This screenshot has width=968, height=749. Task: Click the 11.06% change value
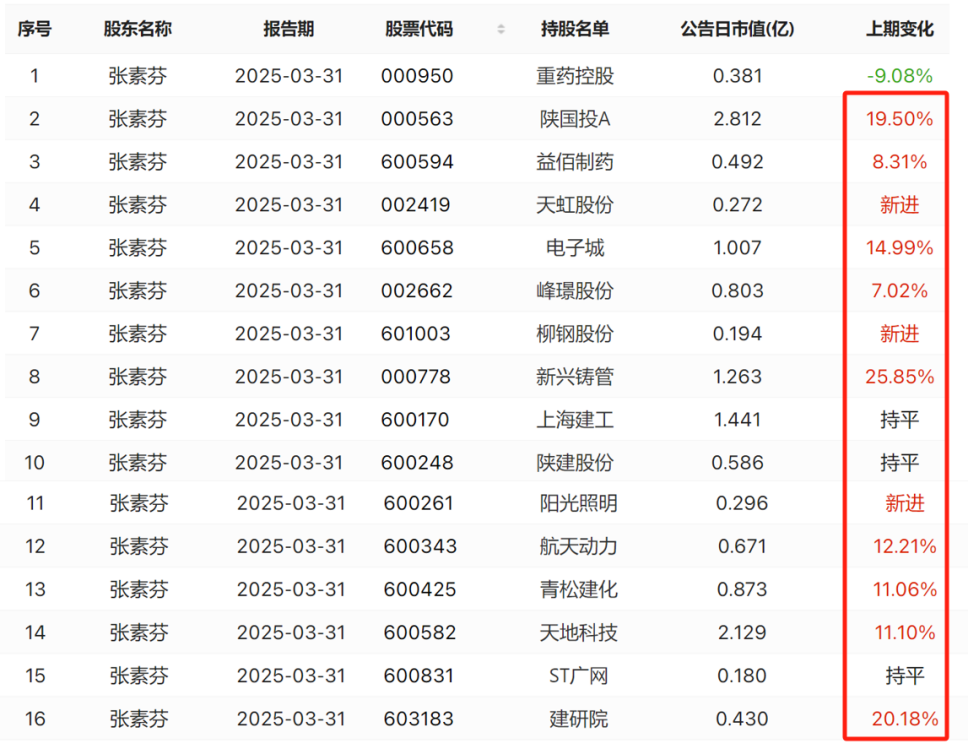904,590
